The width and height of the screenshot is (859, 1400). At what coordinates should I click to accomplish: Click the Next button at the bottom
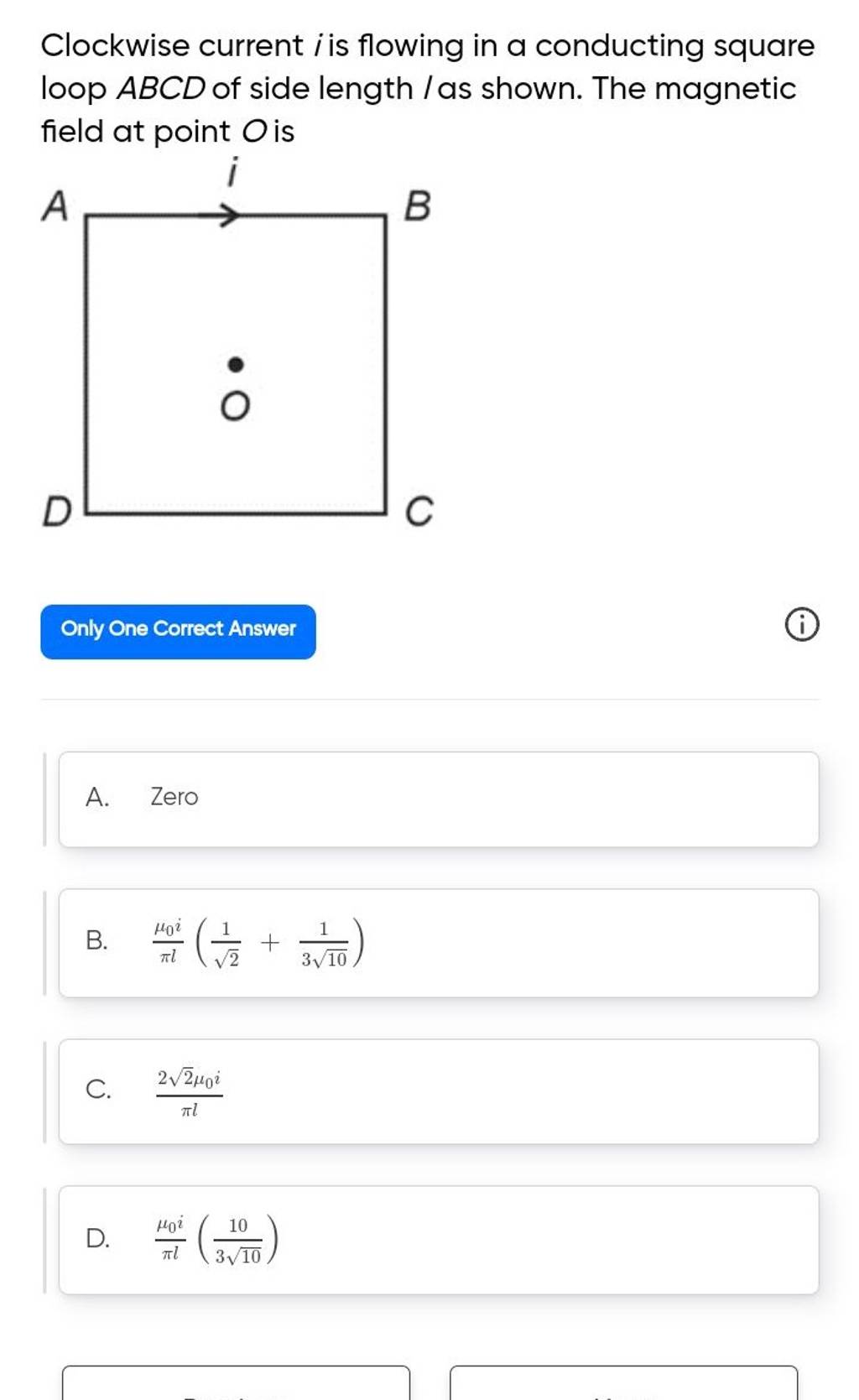coord(625,1388)
